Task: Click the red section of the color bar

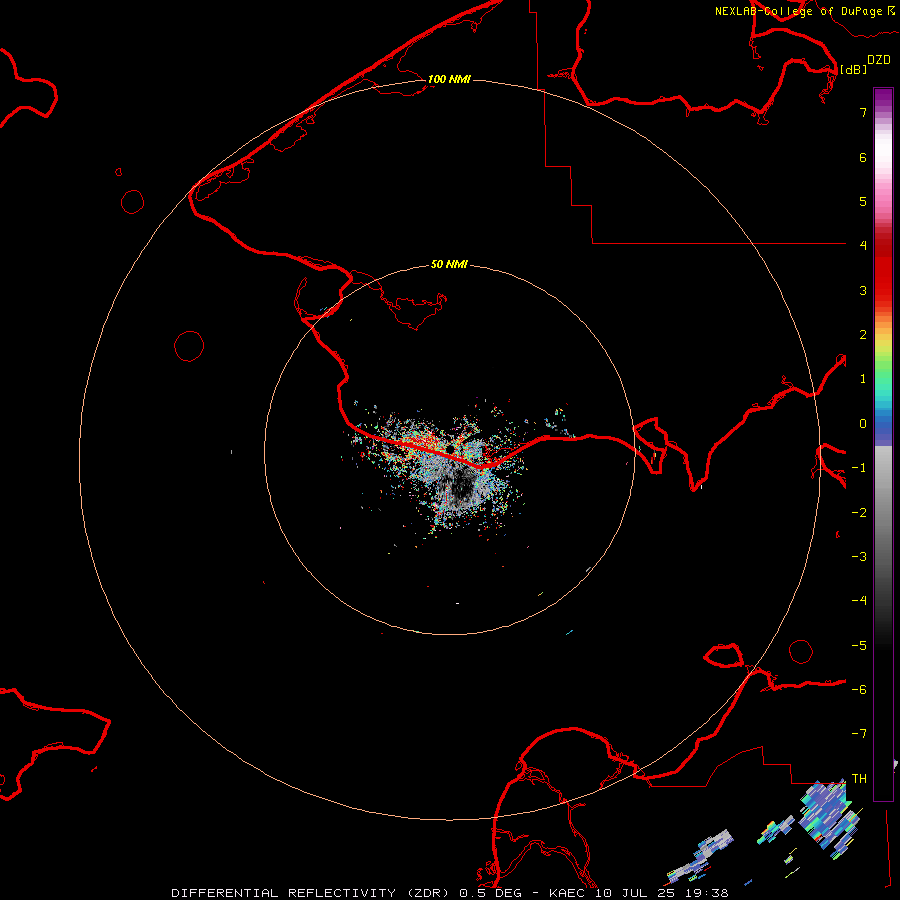Action: [x=883, y=270]
